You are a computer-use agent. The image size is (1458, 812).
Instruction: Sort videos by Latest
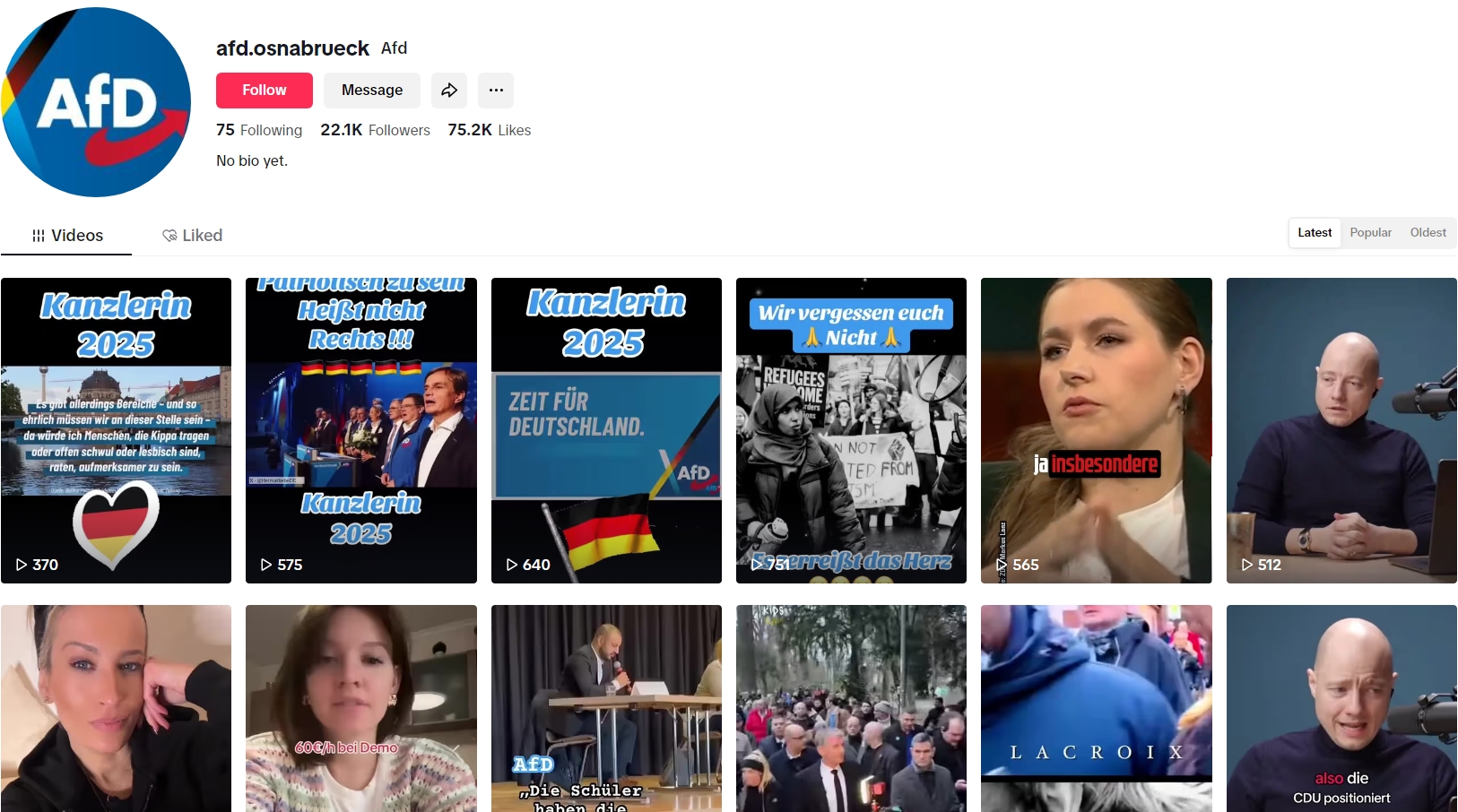[x=1315, y=232]
